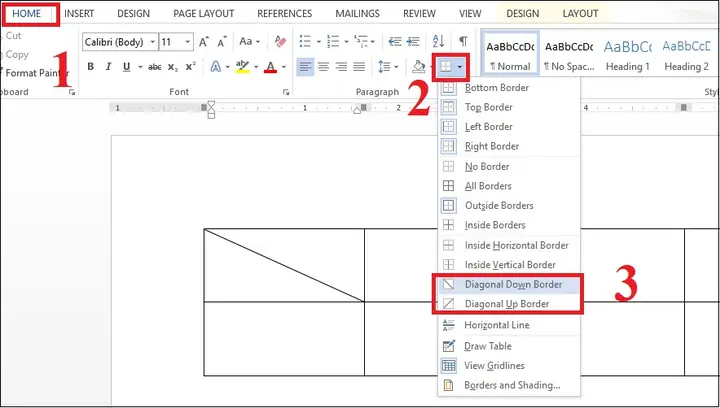Select Inside Borders option
The height and width of the screenshot is (408, 720).
(509, 225)
